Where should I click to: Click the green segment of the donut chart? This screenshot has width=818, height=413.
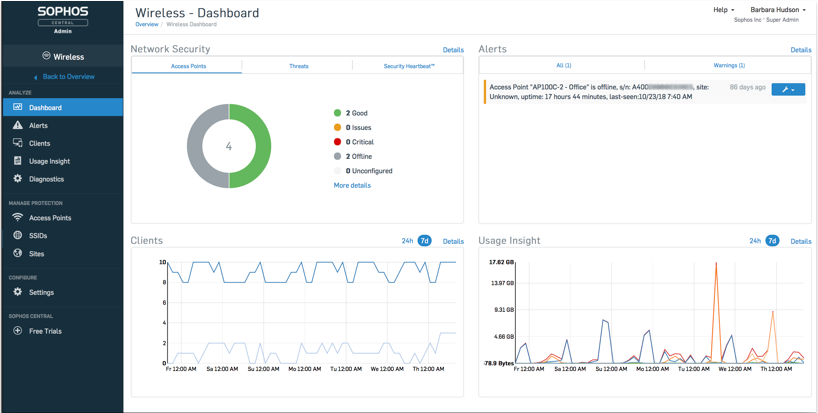click(x=263, y=146)
